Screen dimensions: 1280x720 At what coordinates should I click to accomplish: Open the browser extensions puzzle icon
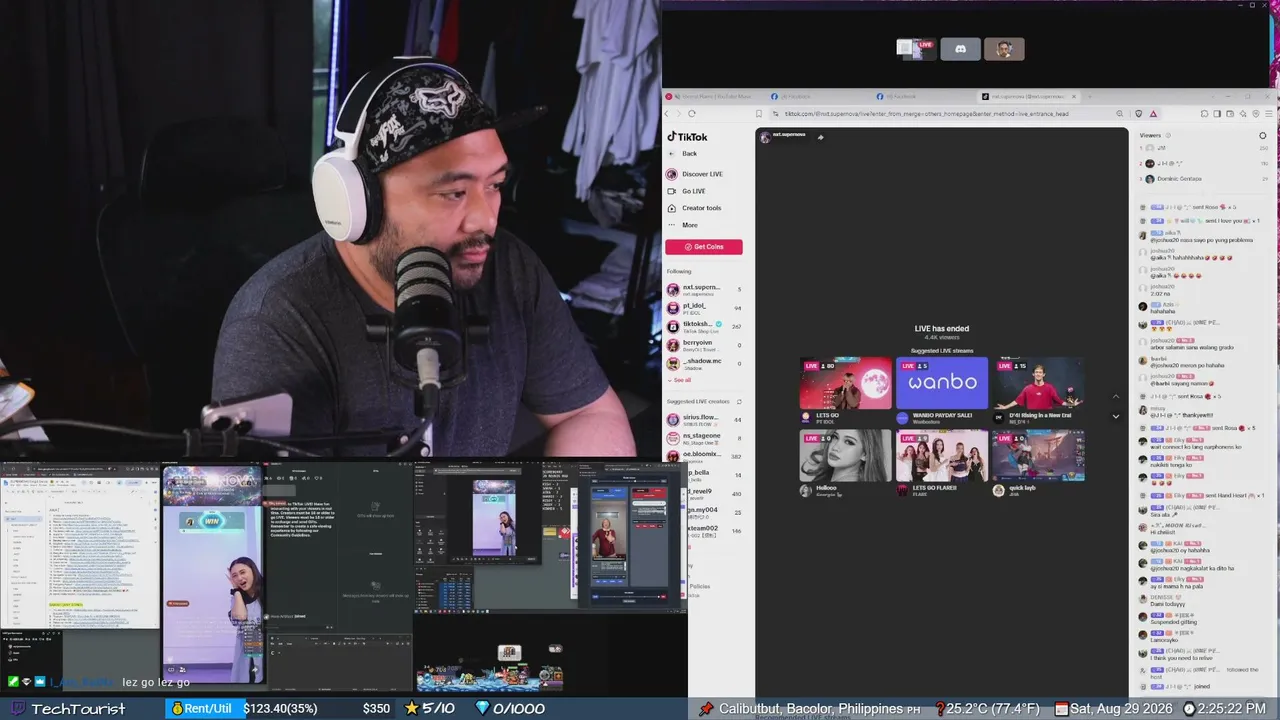pos(1204,114)
